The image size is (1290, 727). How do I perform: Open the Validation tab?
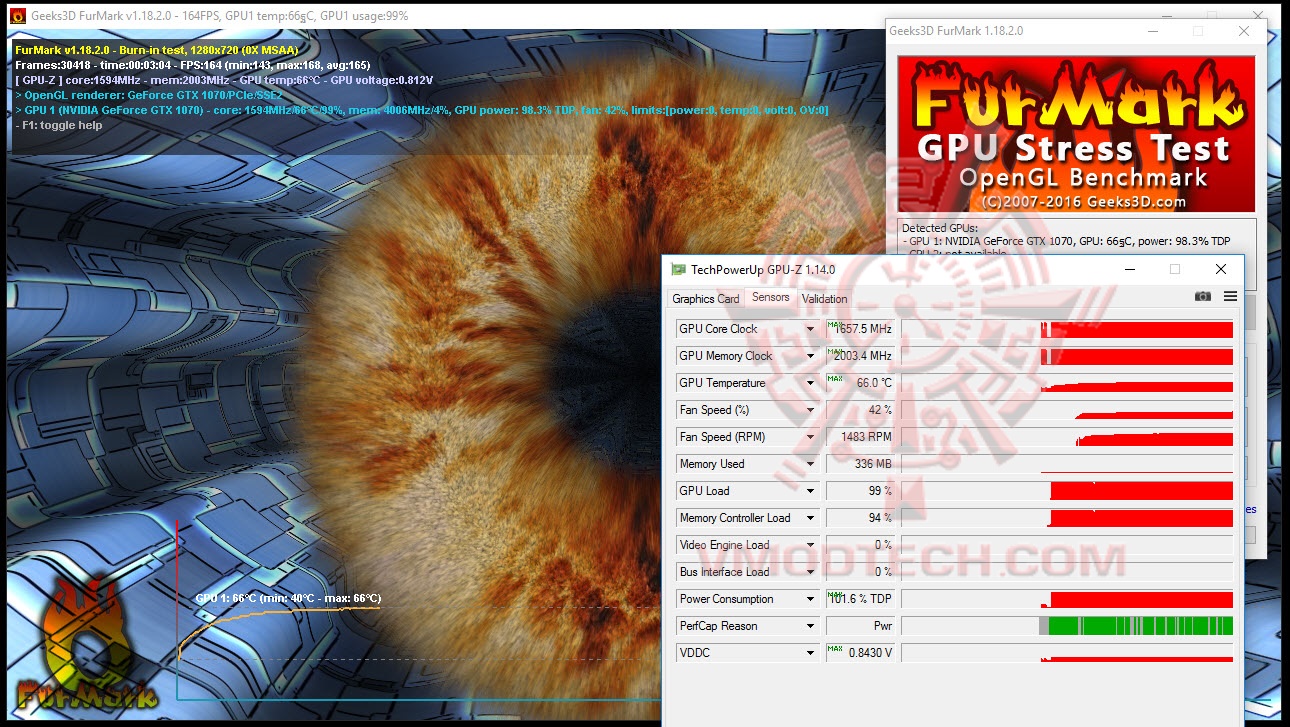point(824,299)
